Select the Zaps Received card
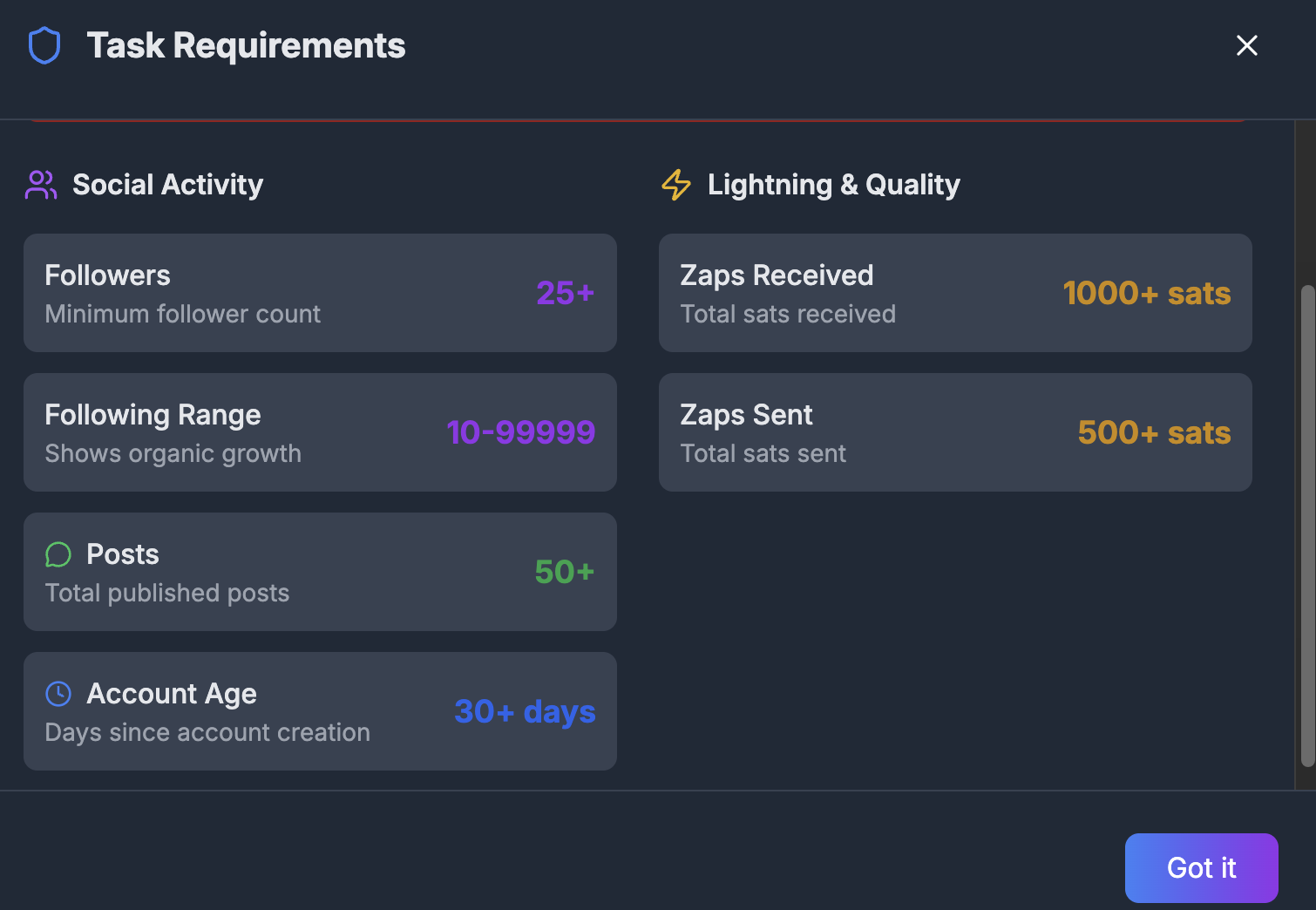The image size is (1316, 910). click(955, 293)
